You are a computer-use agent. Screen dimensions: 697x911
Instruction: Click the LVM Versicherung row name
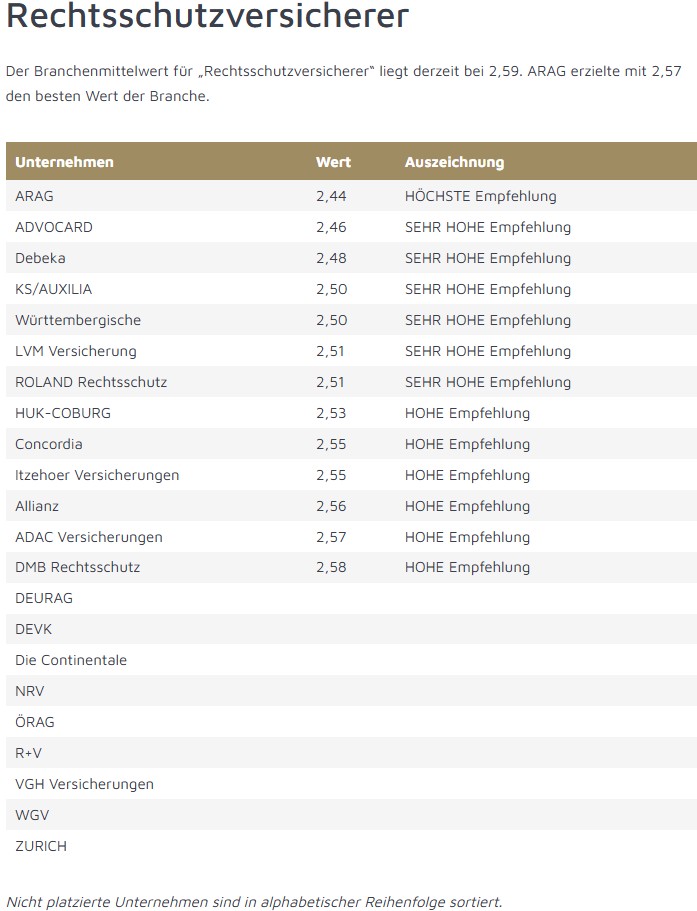pos(76,351)
